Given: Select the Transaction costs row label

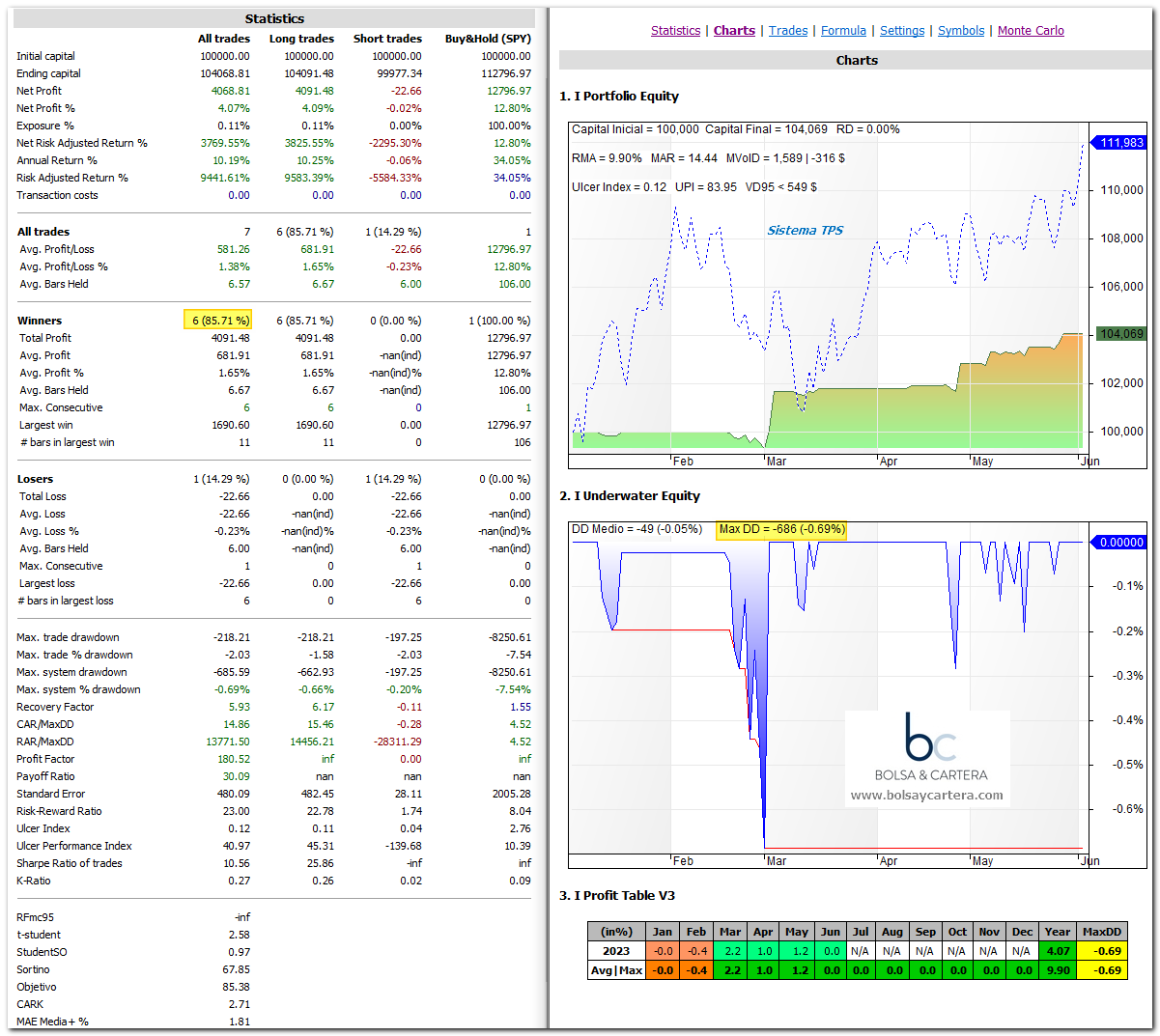Looking at the screenshot, I should point(57,195).
